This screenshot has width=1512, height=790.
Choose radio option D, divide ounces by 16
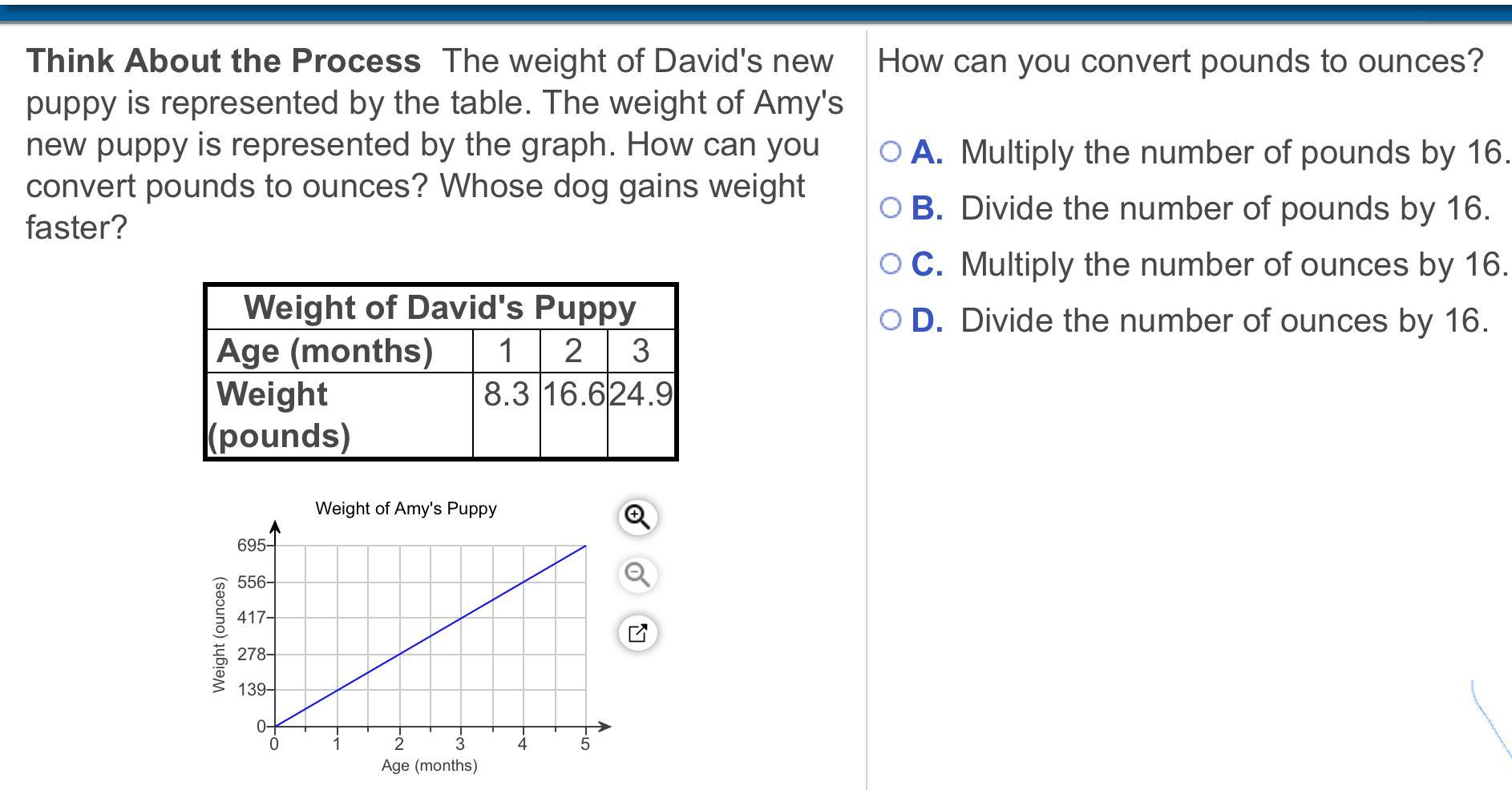tap(891, 320)
